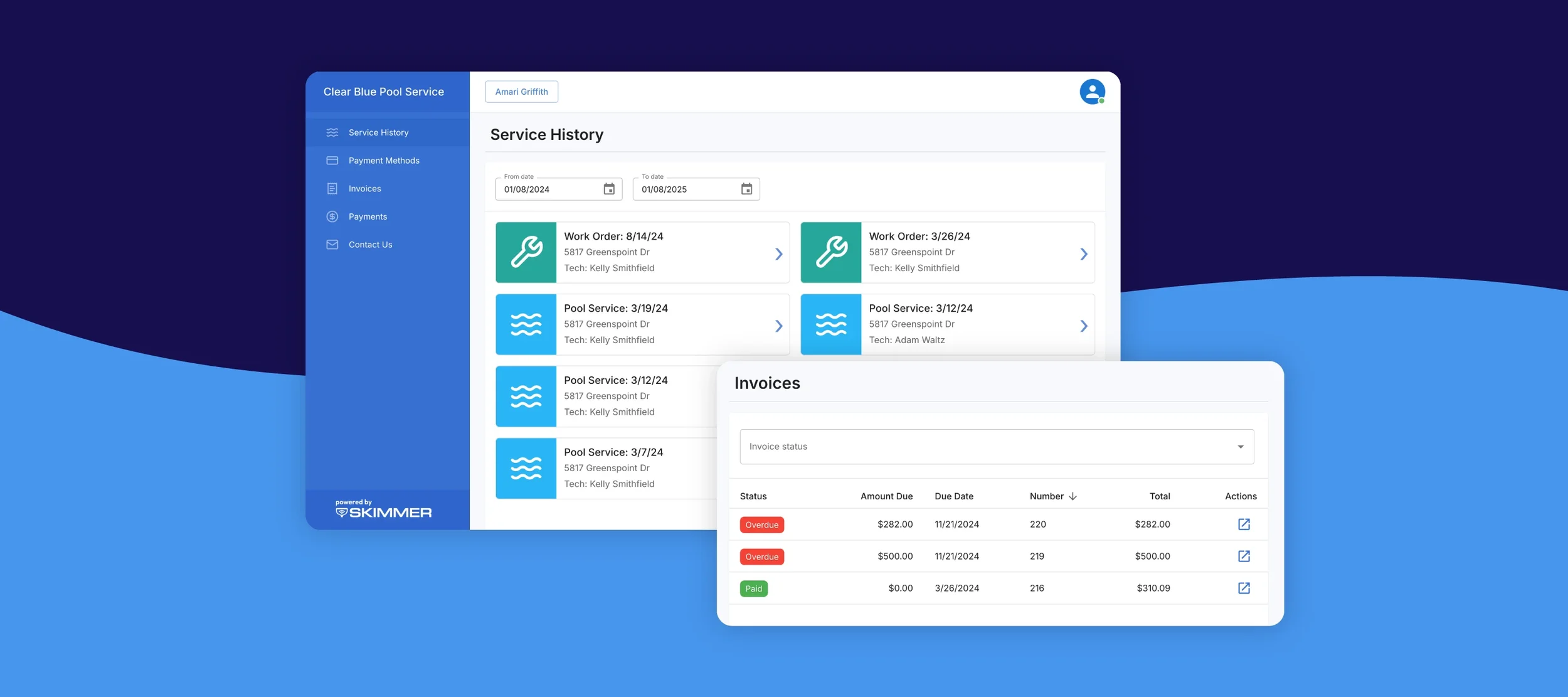Open invoice 220 with its external link icon
The height and width of the screenshot is (697, 1568).
[x=1244, y=524]
